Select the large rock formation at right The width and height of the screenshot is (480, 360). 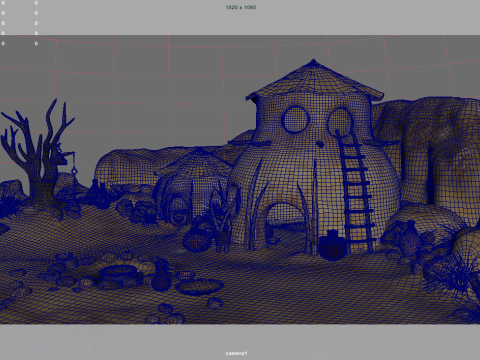(430, 150)
